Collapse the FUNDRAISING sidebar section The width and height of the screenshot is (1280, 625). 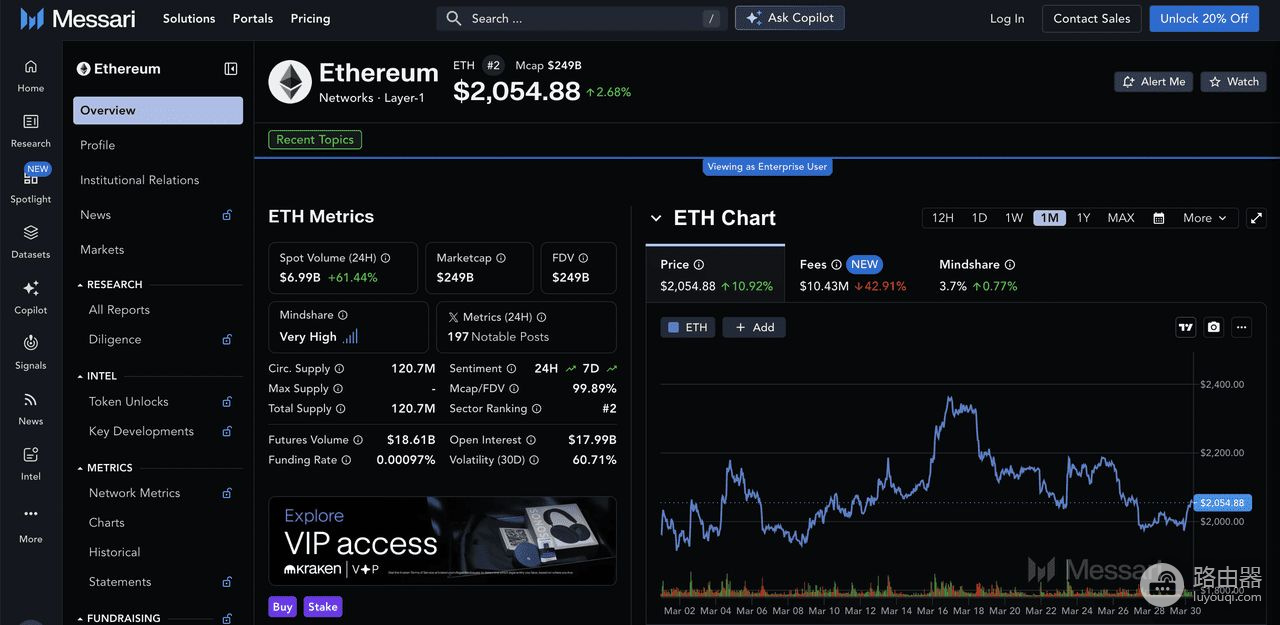coord(80,619)
